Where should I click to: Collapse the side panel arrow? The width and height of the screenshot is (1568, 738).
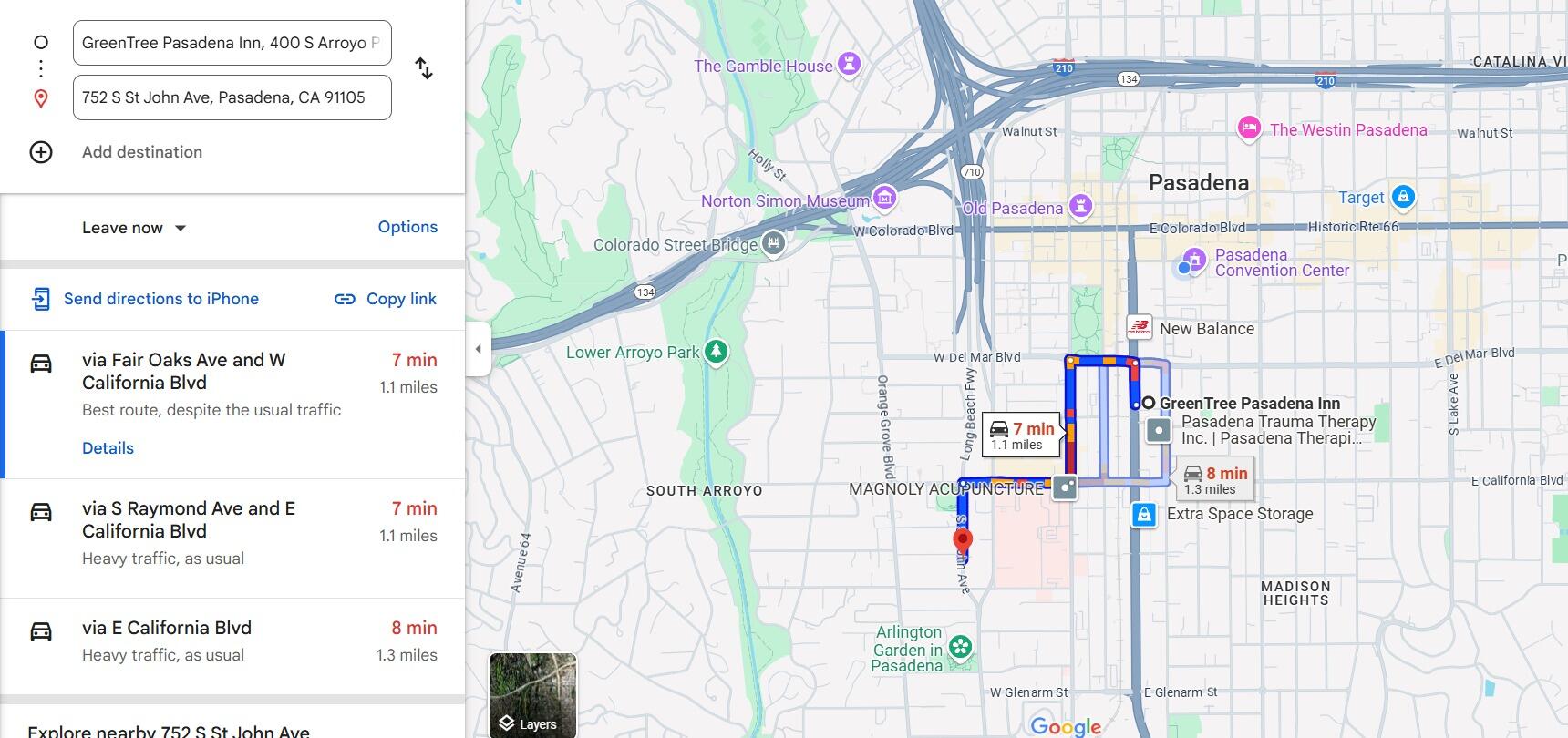[x=479, y=349]
